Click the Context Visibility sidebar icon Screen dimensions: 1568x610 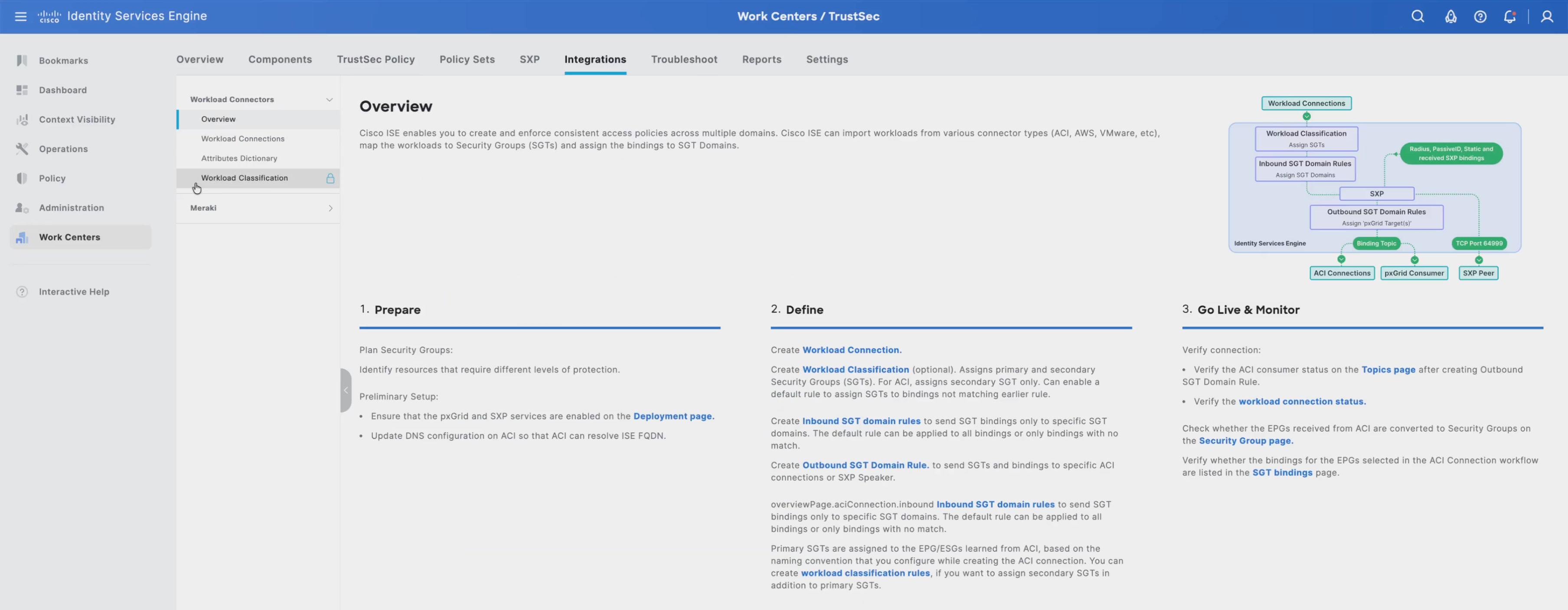coord(22,119)
